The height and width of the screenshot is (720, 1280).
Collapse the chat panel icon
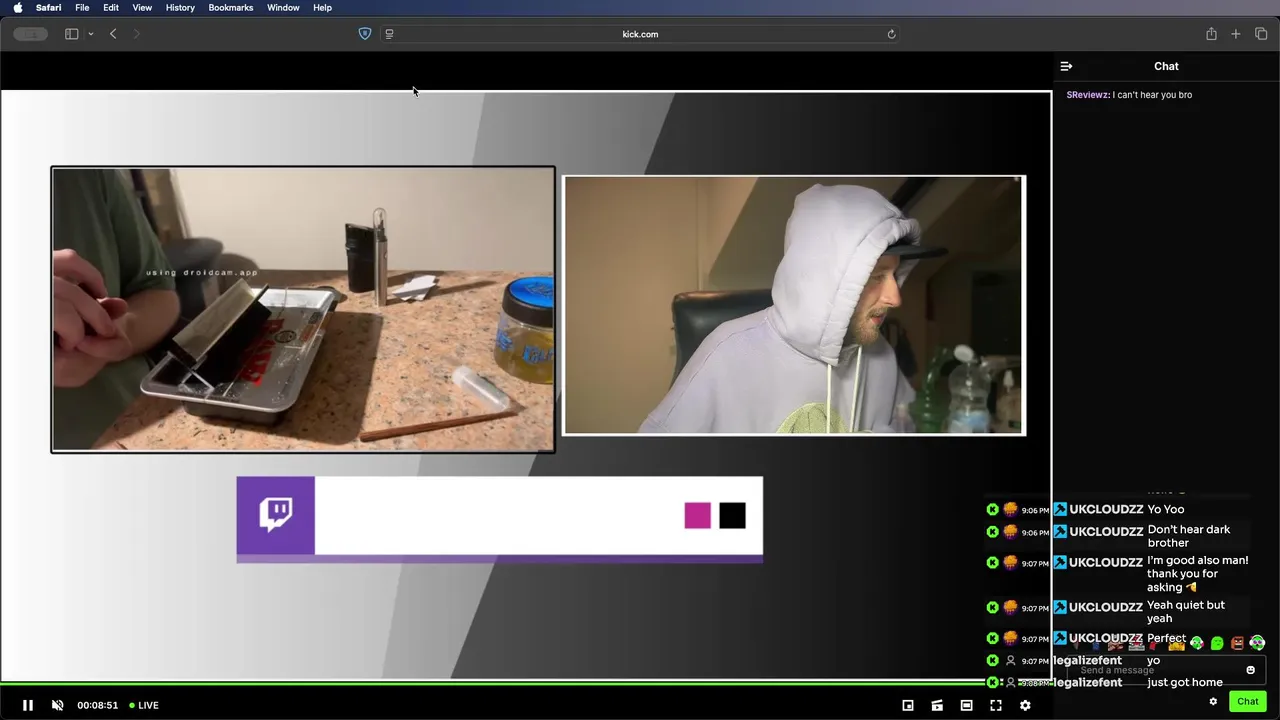[x=1066, y=66]
